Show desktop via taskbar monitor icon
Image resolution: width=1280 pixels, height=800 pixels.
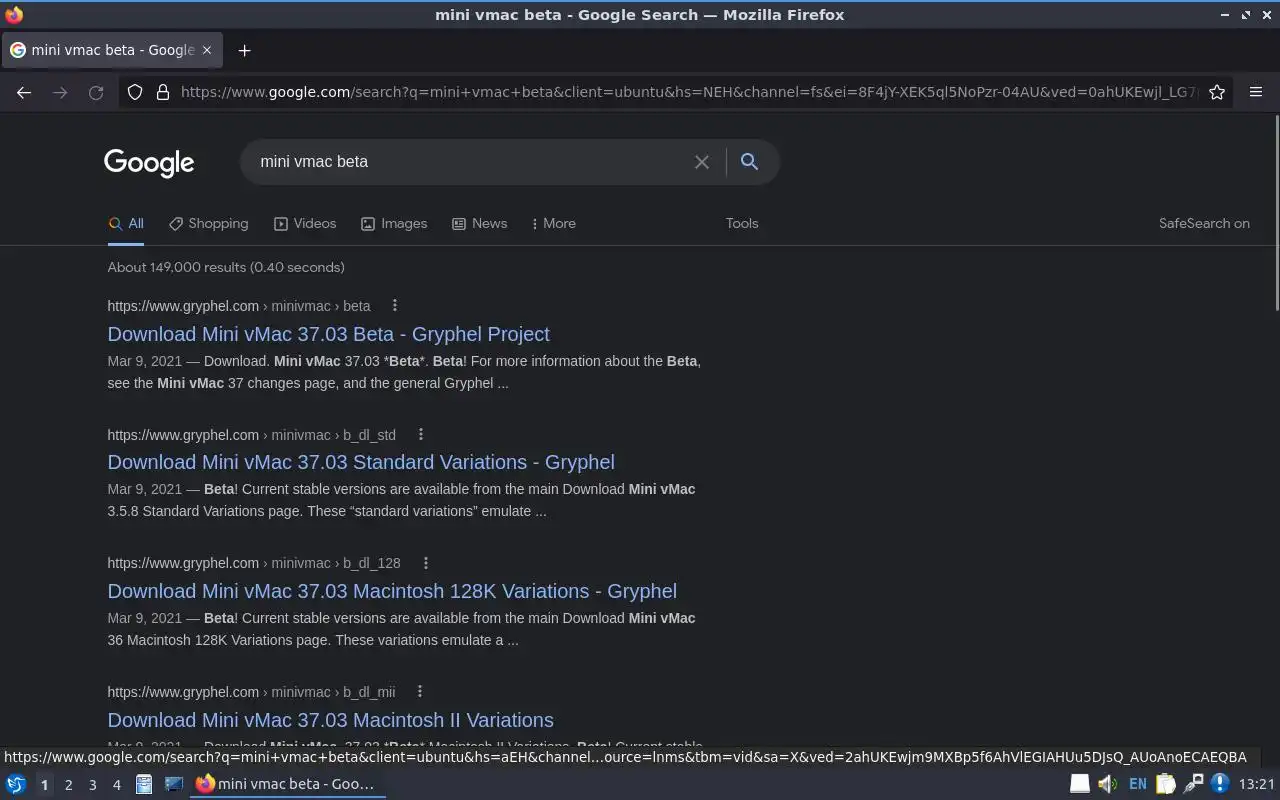(174, 784)
